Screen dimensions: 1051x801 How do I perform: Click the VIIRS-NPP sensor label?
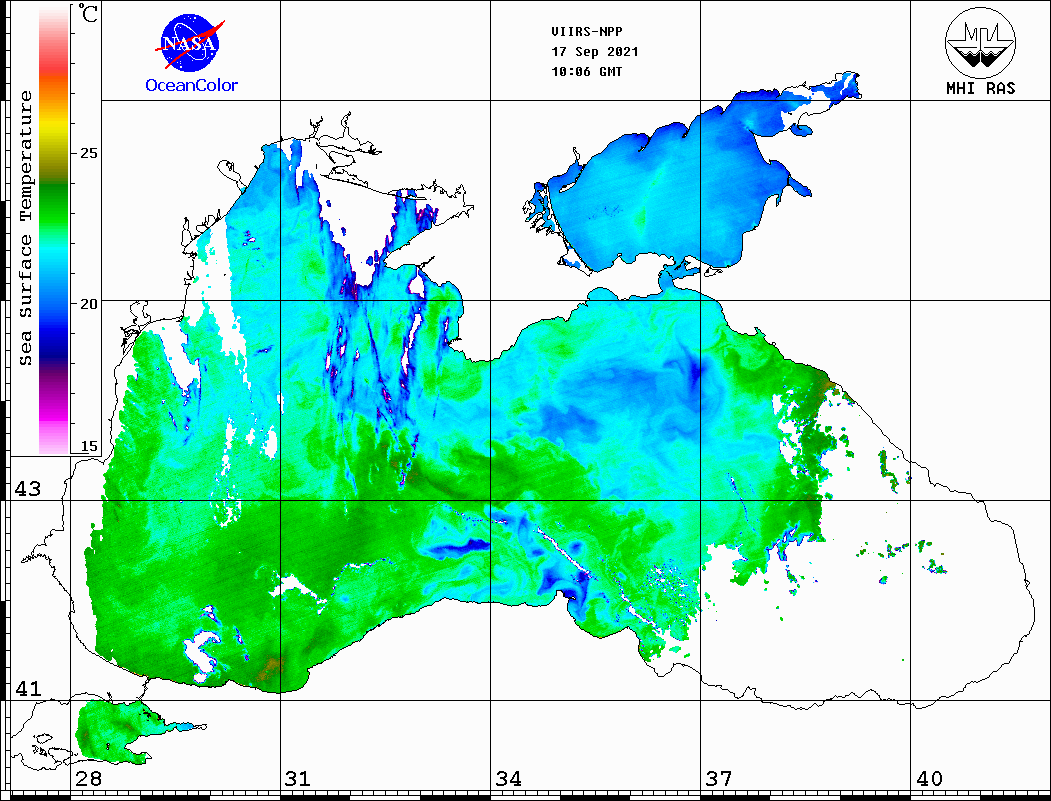click(586, 32)
